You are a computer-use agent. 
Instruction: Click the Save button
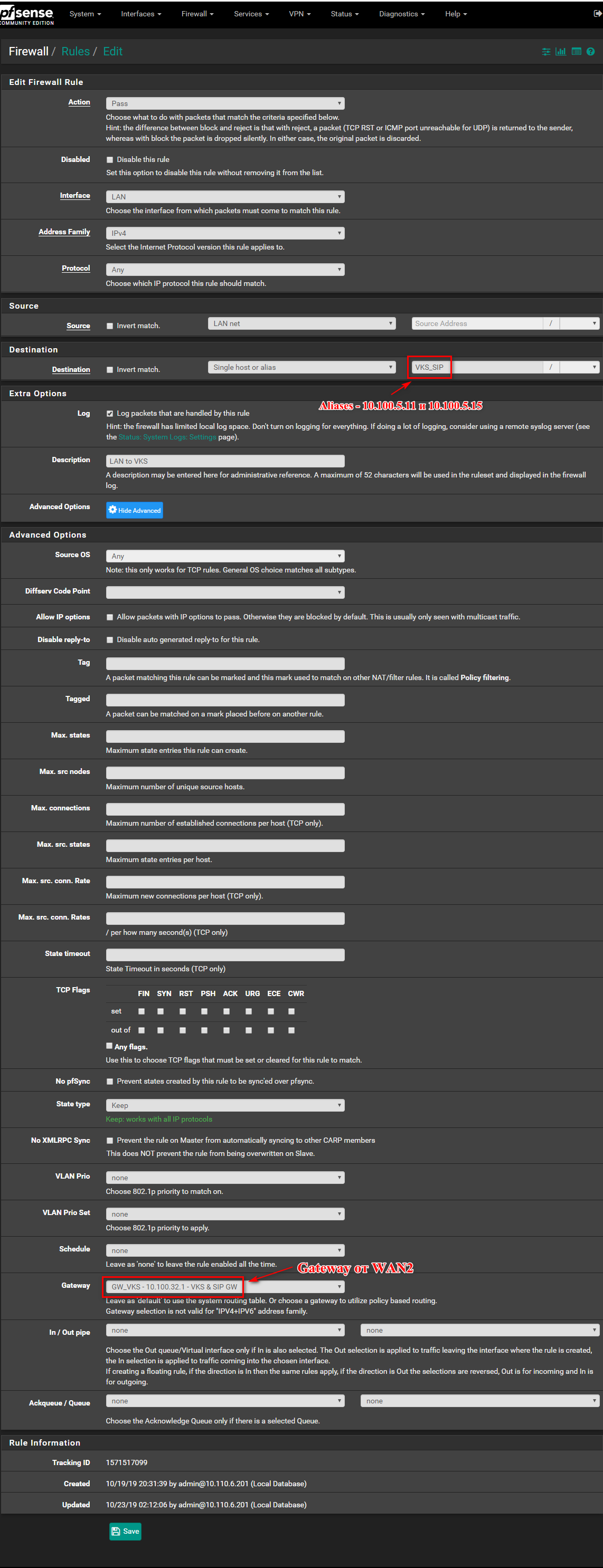tap(126, 1532)
